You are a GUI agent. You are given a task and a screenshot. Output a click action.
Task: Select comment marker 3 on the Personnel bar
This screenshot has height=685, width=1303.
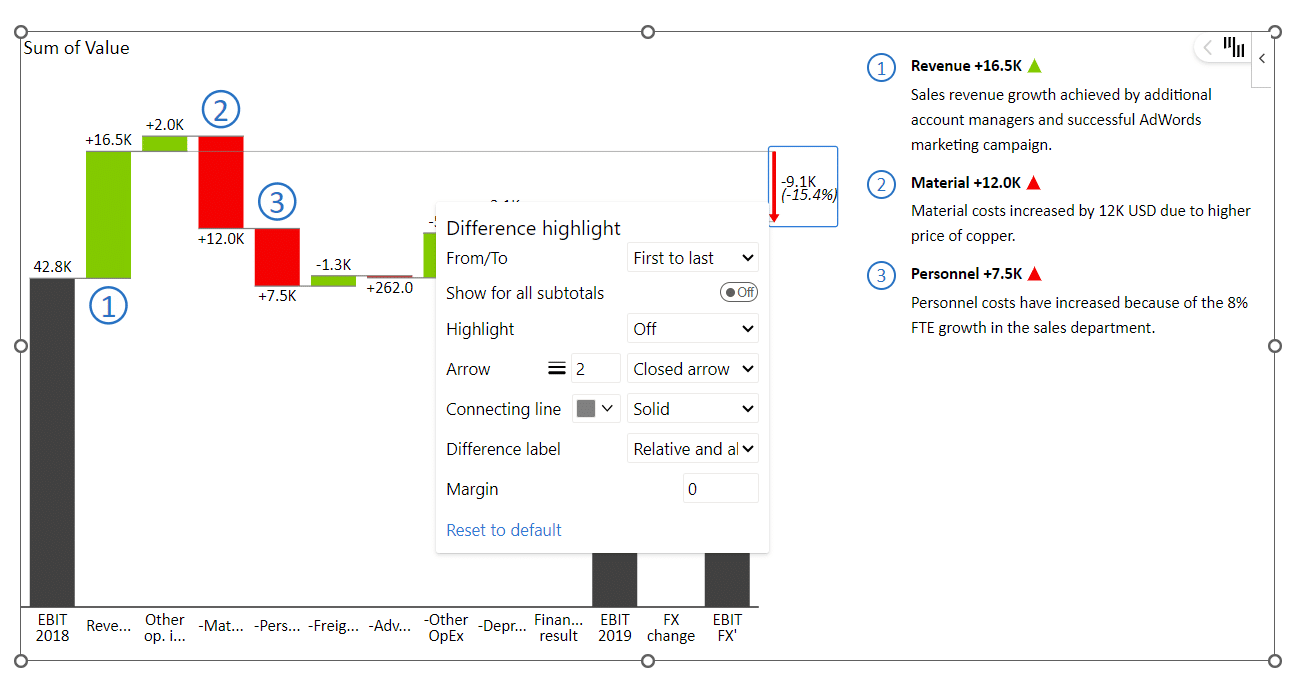277,201
